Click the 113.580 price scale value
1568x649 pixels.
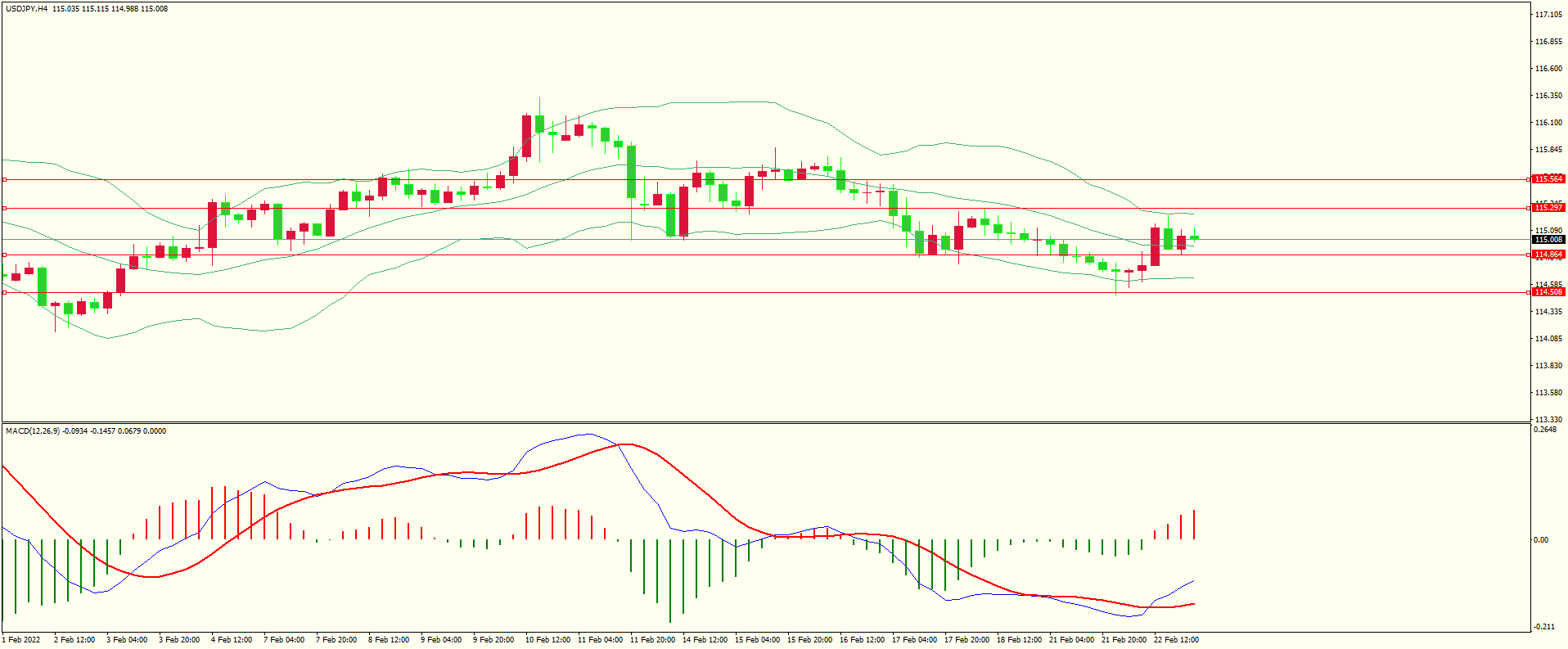point(1548,393)
